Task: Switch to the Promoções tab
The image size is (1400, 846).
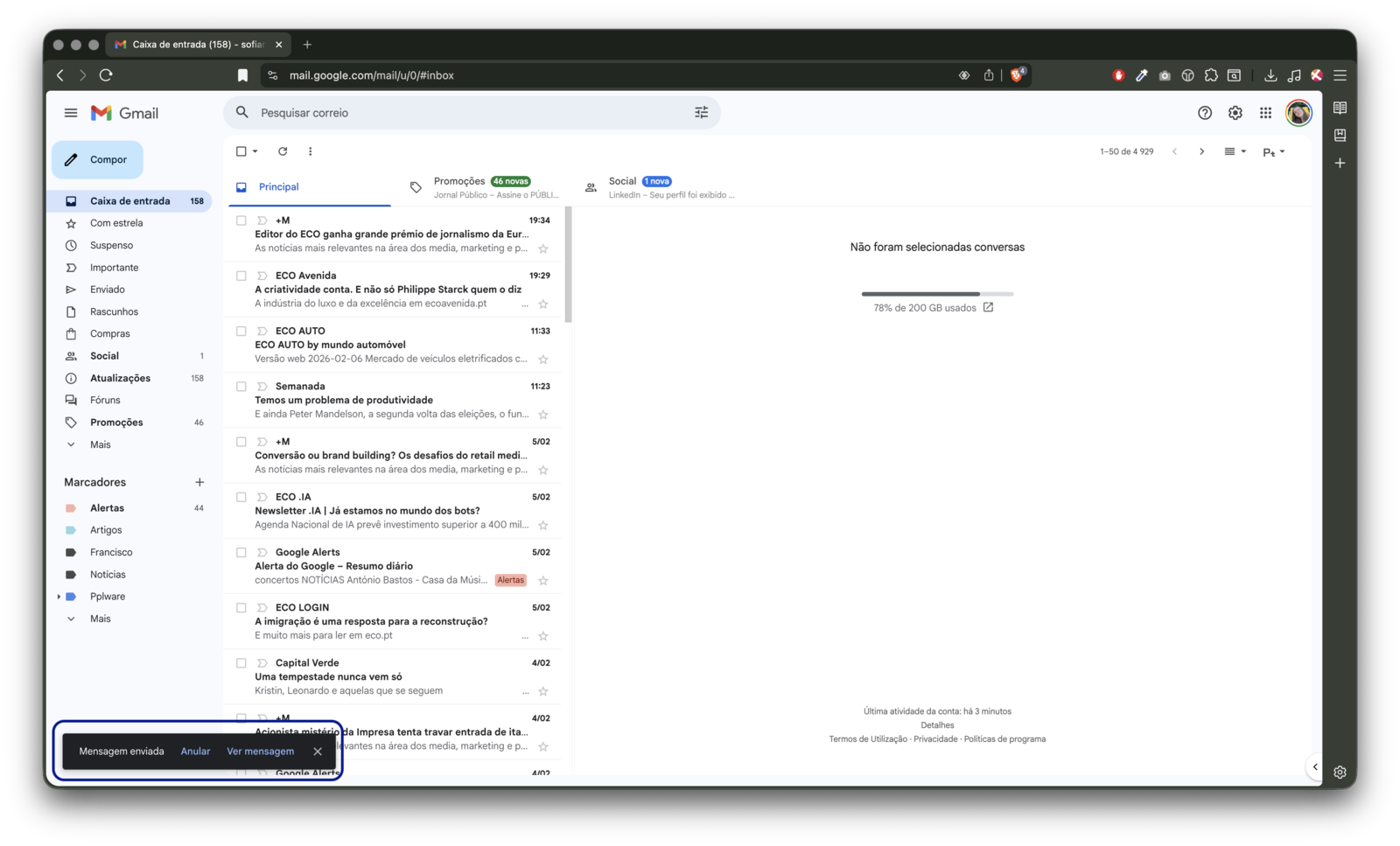Action: pos(459,182)
